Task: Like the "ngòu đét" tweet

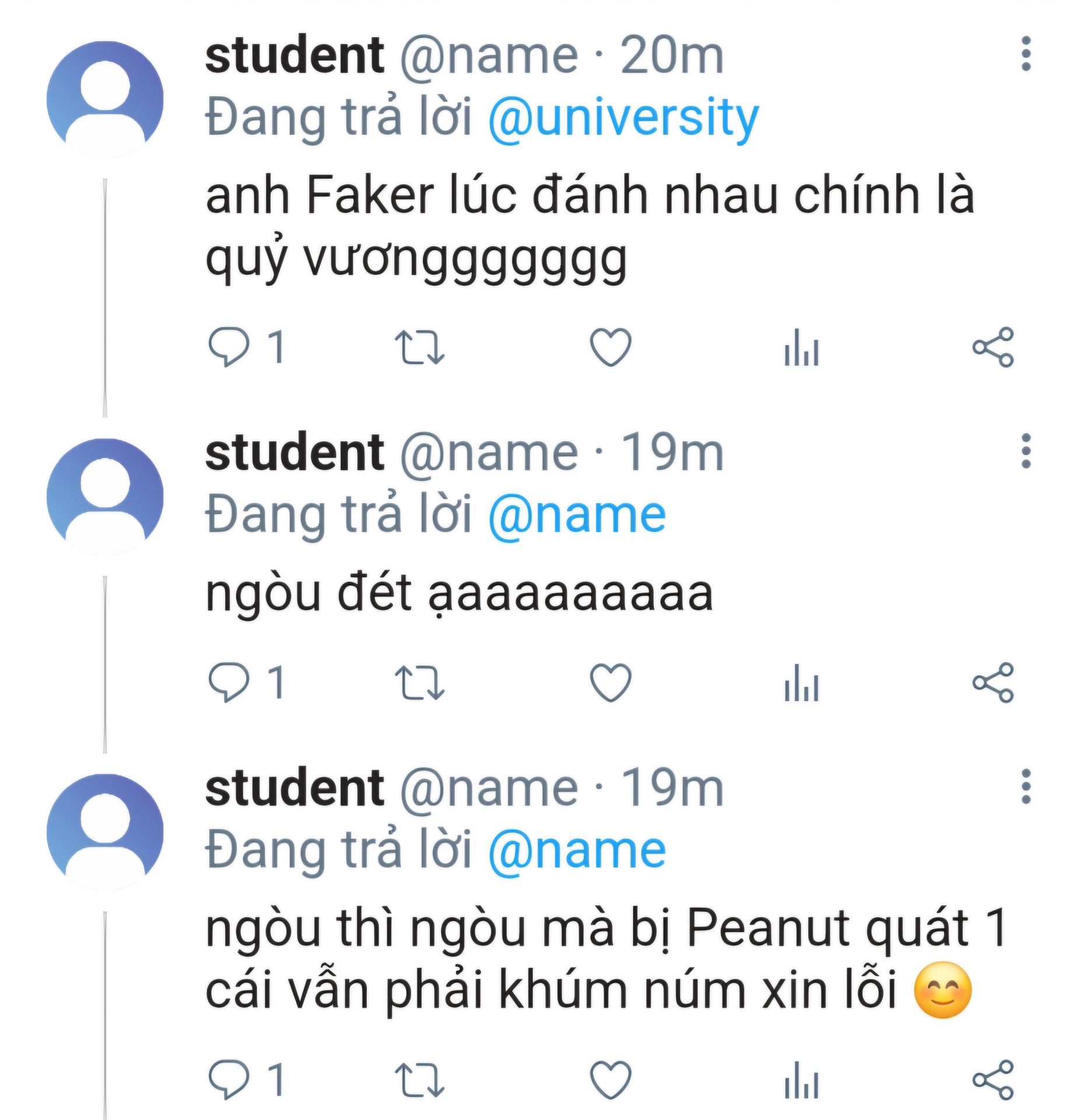Action: (x=610, y=682)
